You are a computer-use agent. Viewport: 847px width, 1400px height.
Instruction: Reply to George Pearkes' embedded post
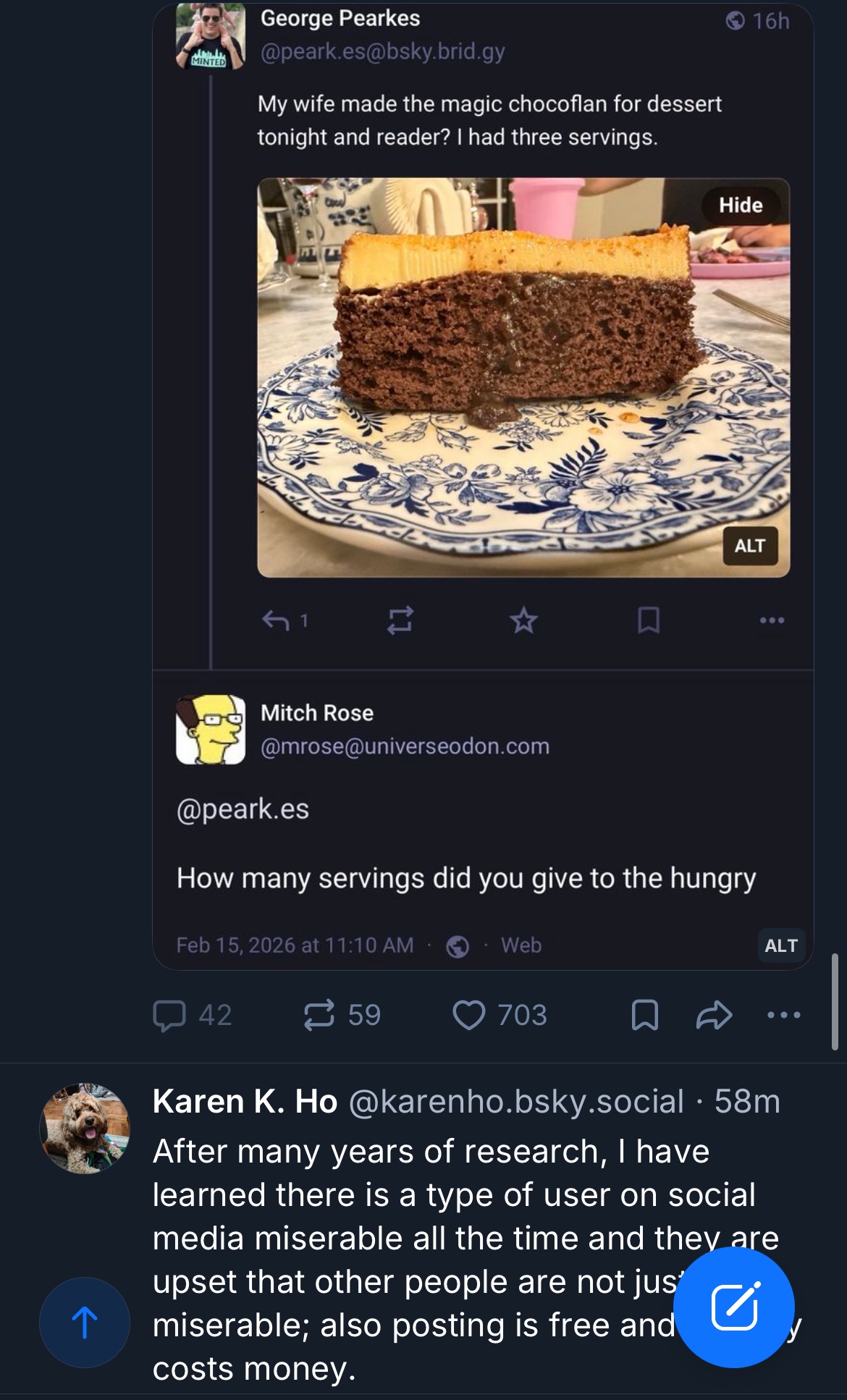[x=276, y=620]
